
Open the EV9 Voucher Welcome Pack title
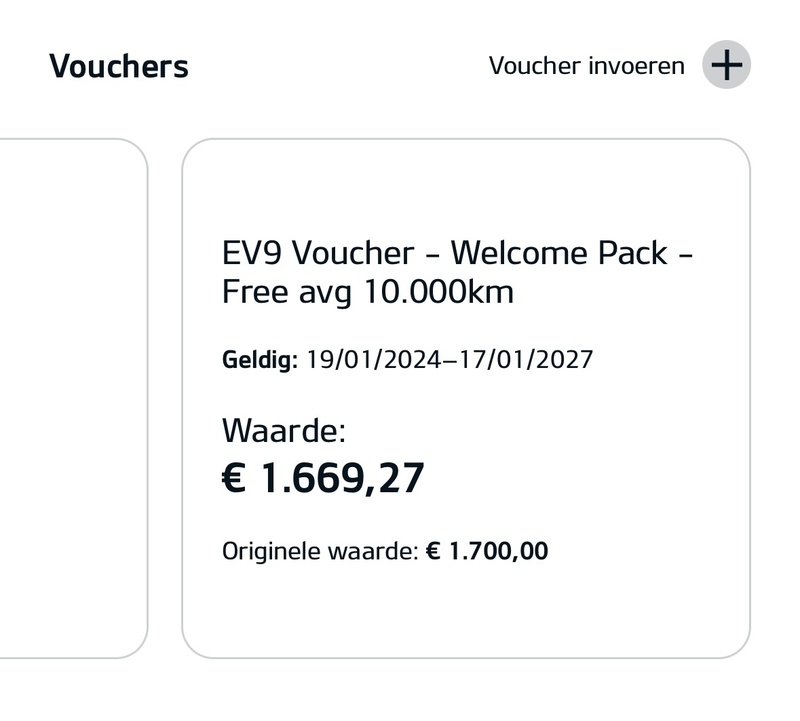click(457, 253)
